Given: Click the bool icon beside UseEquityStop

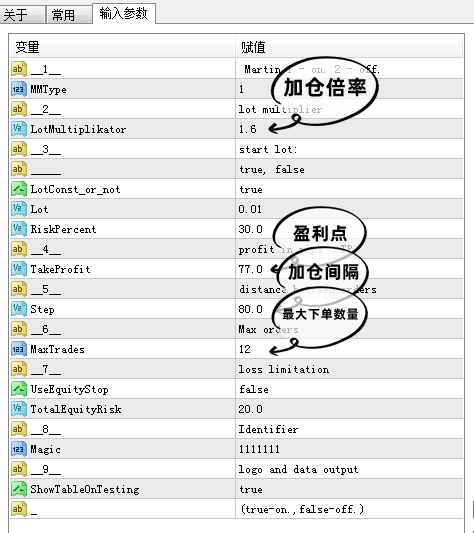Looking at the screenshot, I should coord(19,389).
